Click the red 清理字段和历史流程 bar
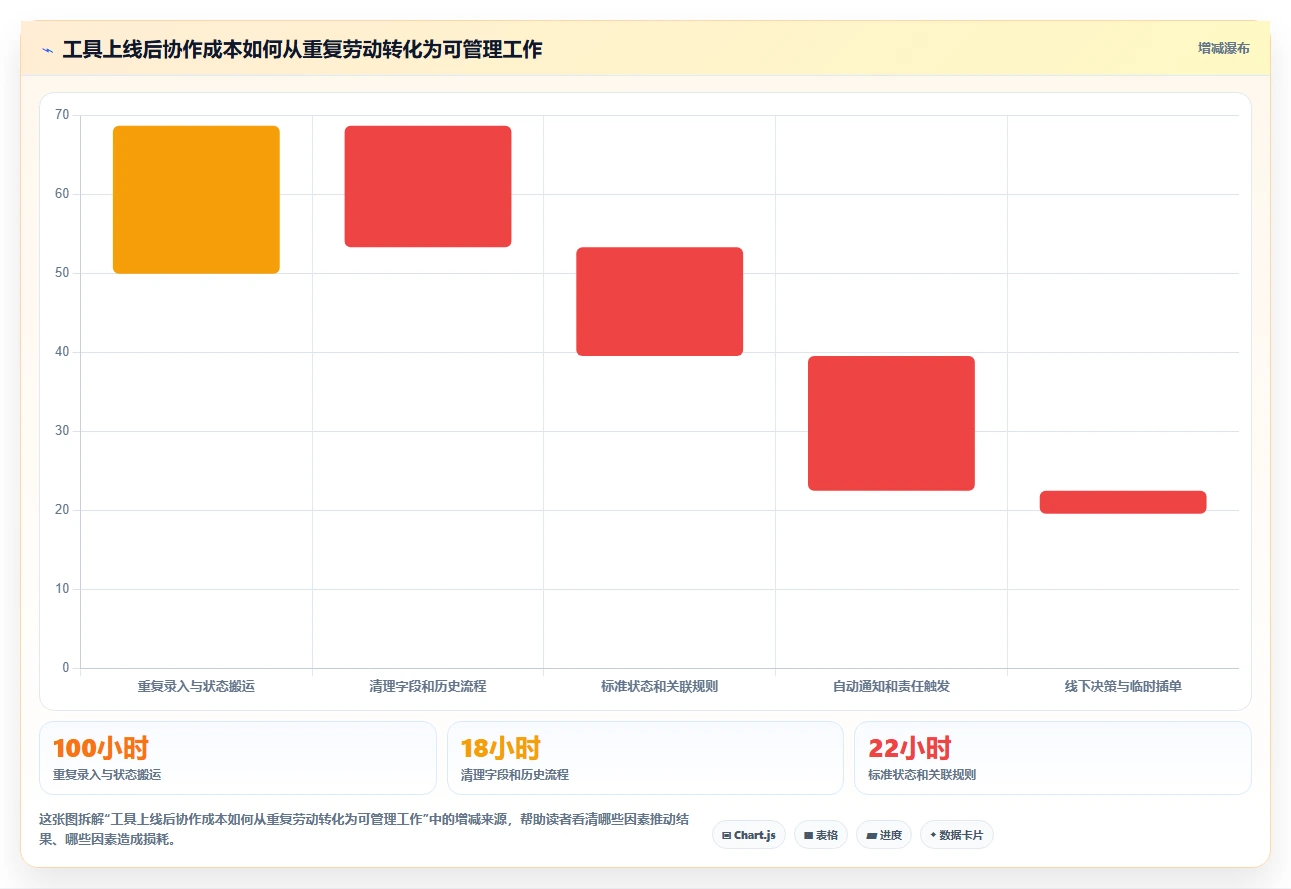The height and width of the screenshot is (889, 1291). tap(428, 186)
